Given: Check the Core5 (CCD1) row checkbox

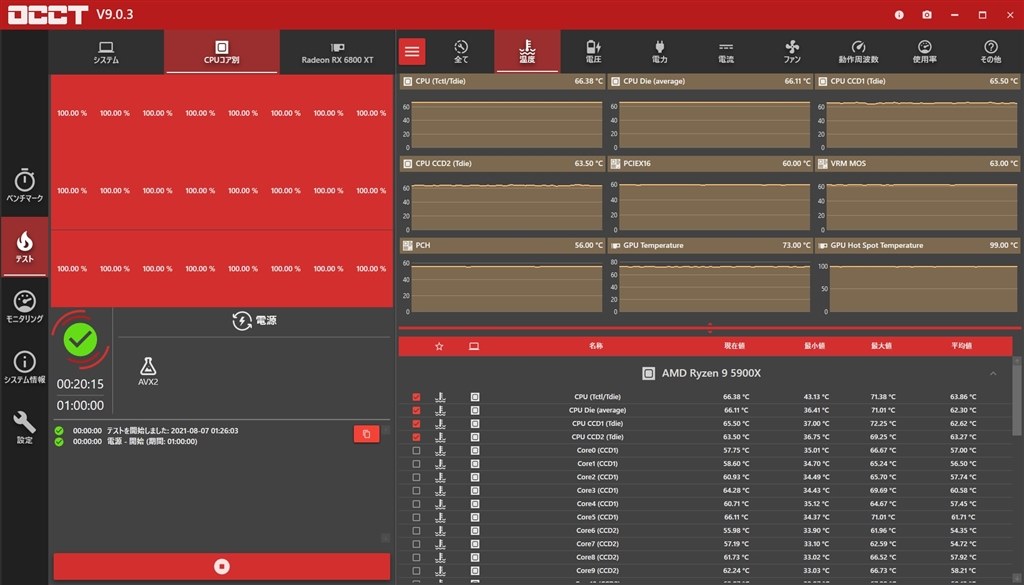Looking at the screenshot, I should click(416, 517).
